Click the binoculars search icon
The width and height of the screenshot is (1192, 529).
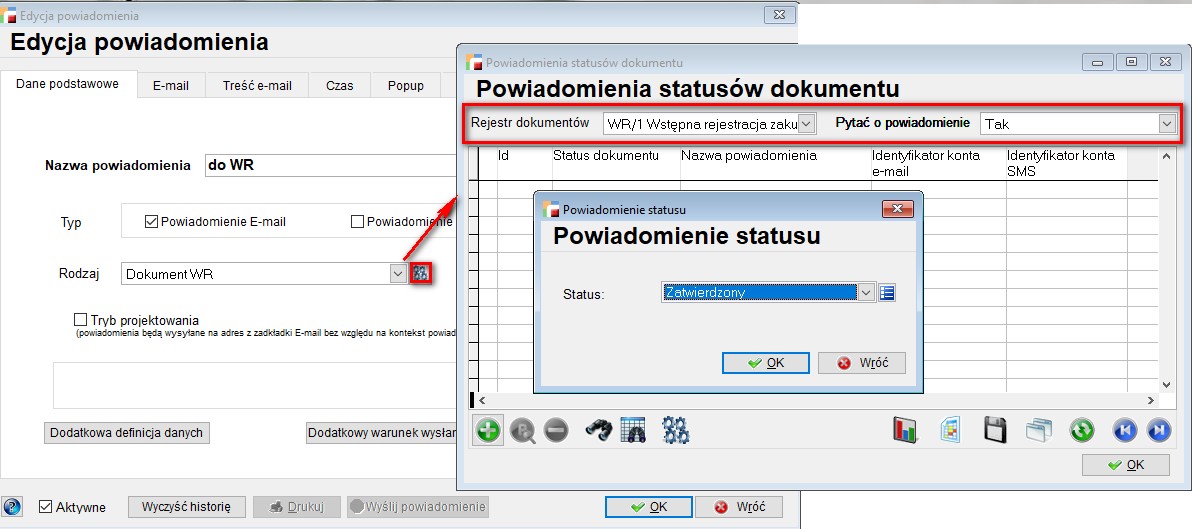tap(598, 430)
